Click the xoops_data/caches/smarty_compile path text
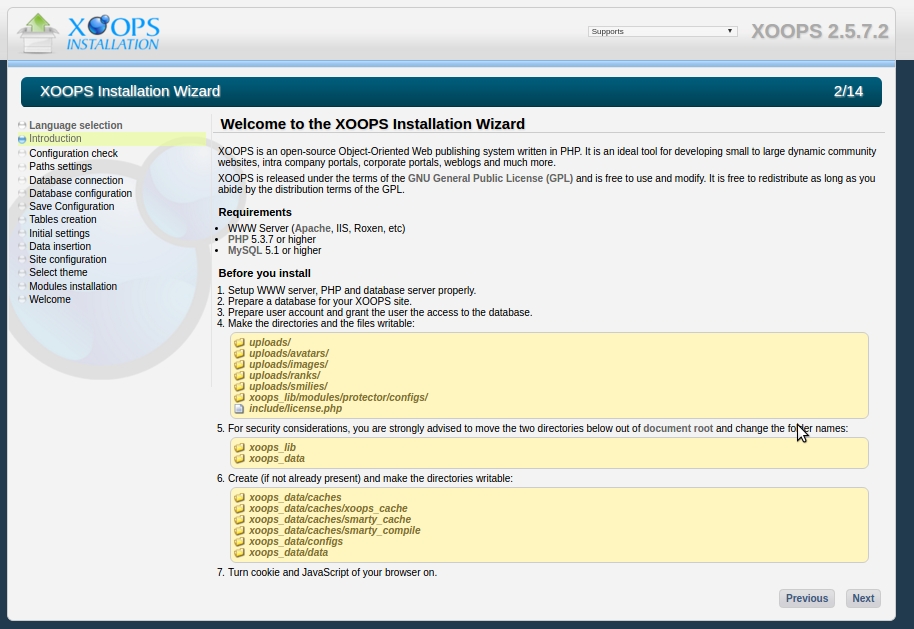Screen dimensions: 914x629 (335, 531)
